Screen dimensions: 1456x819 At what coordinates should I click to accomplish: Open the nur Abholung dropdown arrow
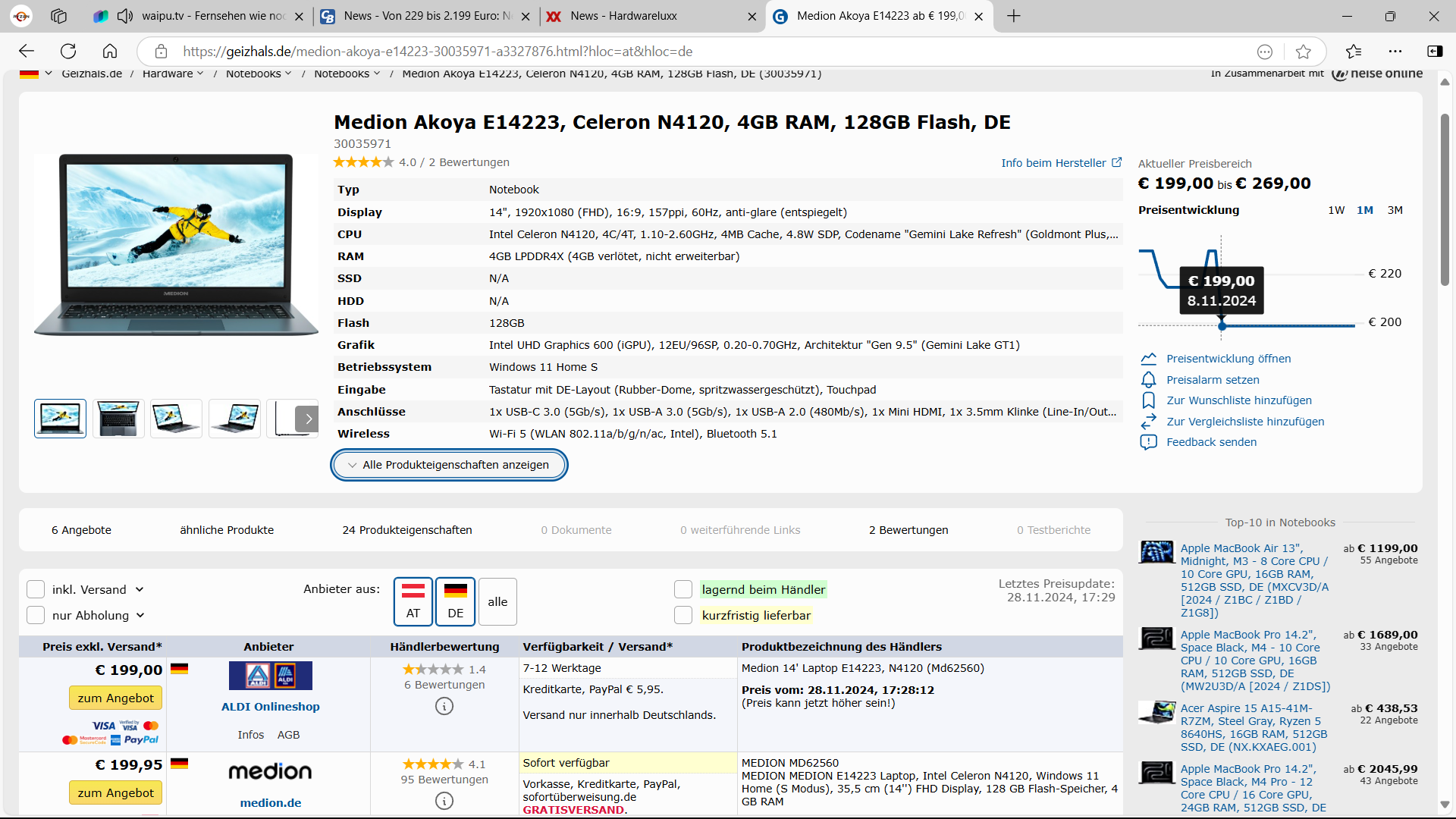click(140, 616)
